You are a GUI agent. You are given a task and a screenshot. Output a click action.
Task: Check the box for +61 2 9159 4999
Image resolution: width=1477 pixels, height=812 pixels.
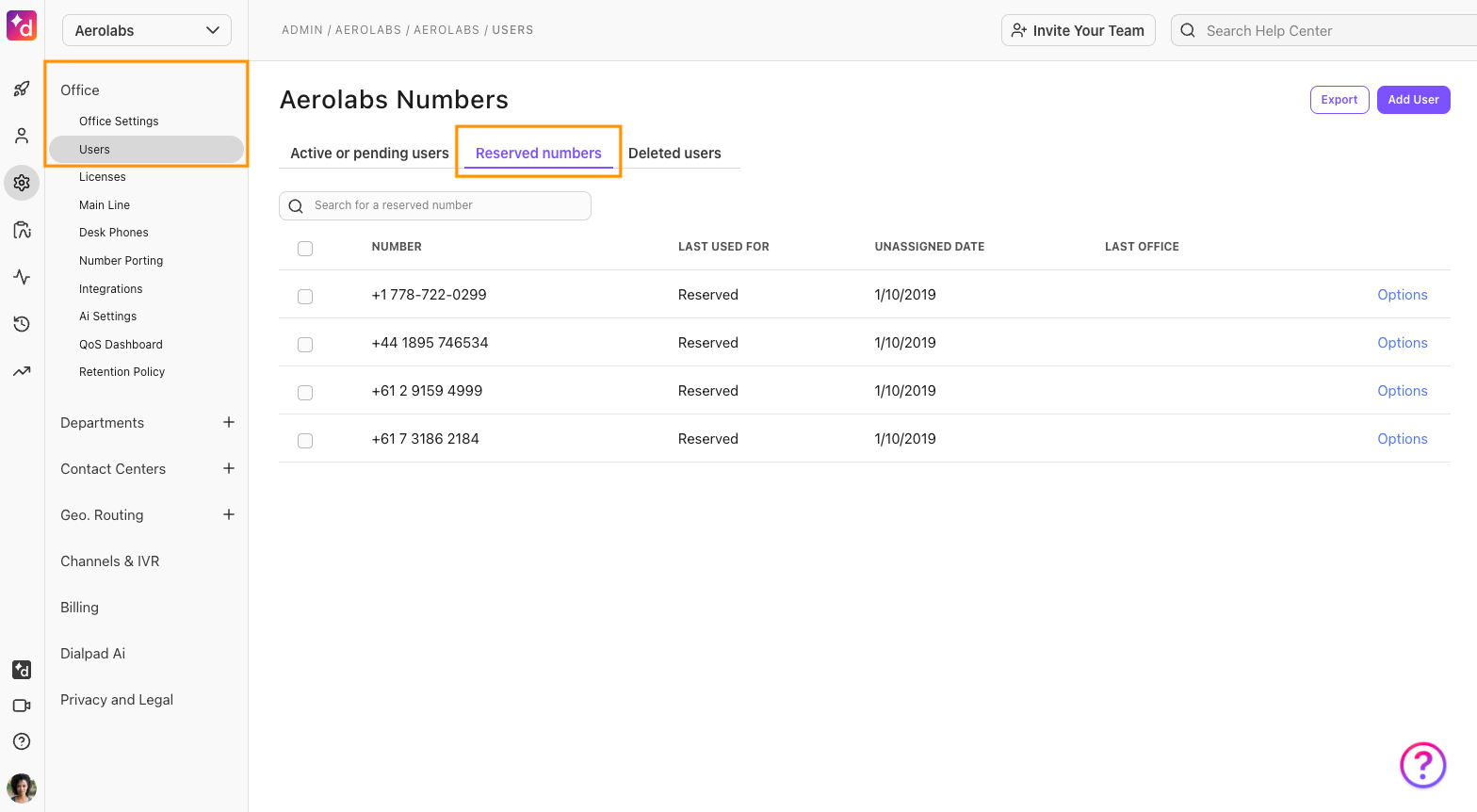305,393
